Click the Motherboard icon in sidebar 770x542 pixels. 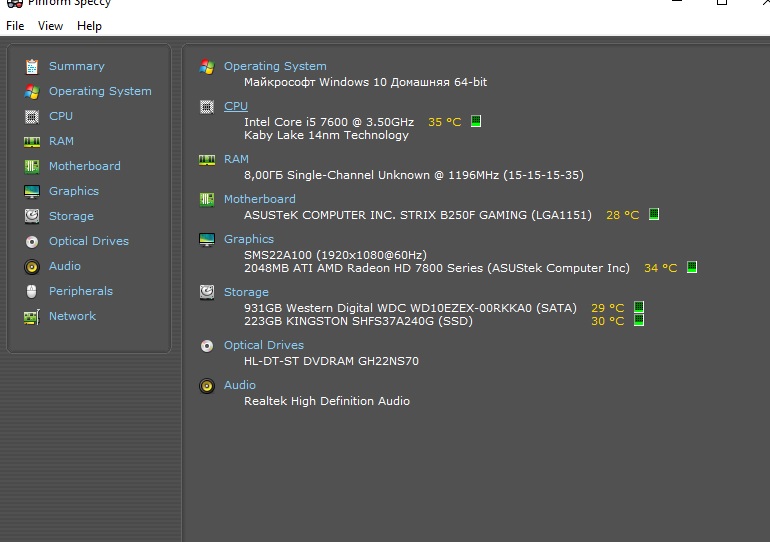[32, 166]
